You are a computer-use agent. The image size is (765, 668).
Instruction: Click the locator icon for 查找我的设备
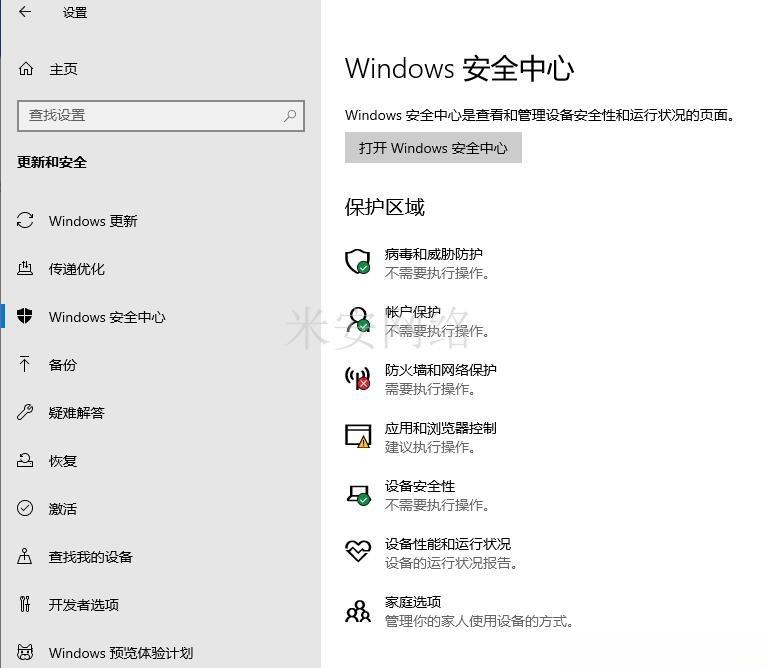click(24, 556)
